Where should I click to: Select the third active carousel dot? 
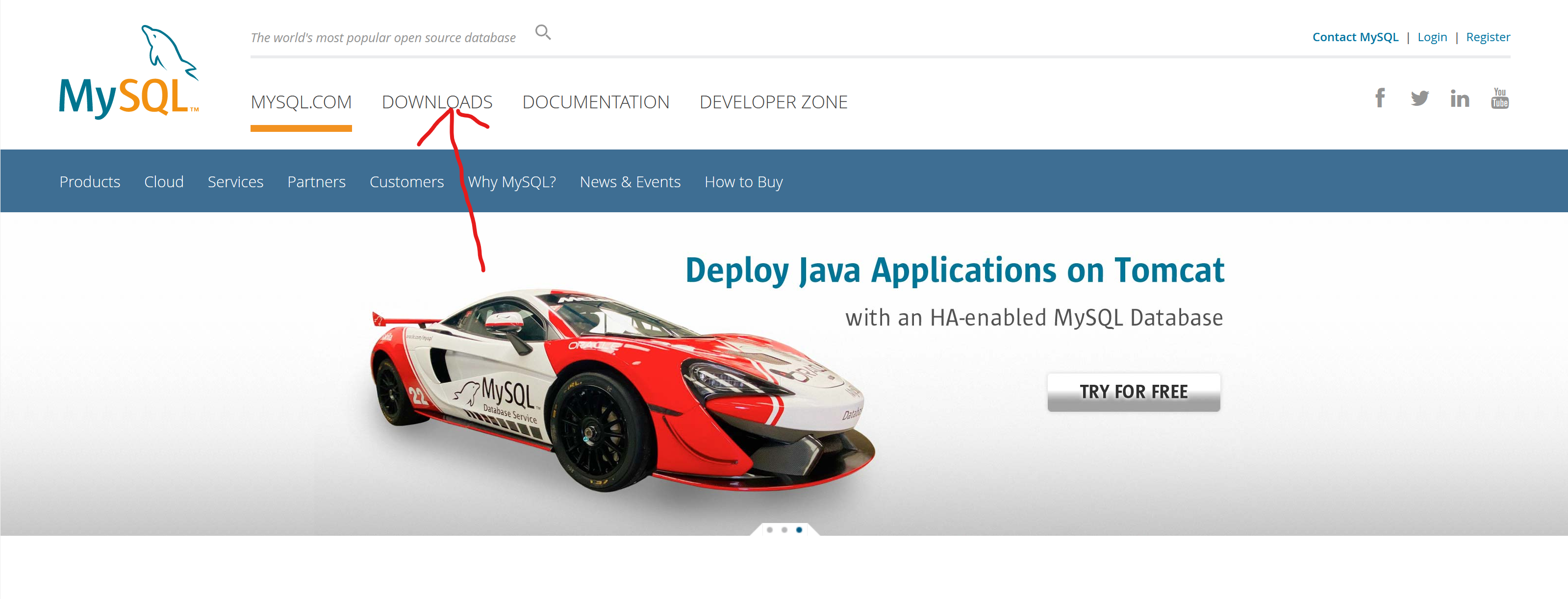(x=799, y=529)
